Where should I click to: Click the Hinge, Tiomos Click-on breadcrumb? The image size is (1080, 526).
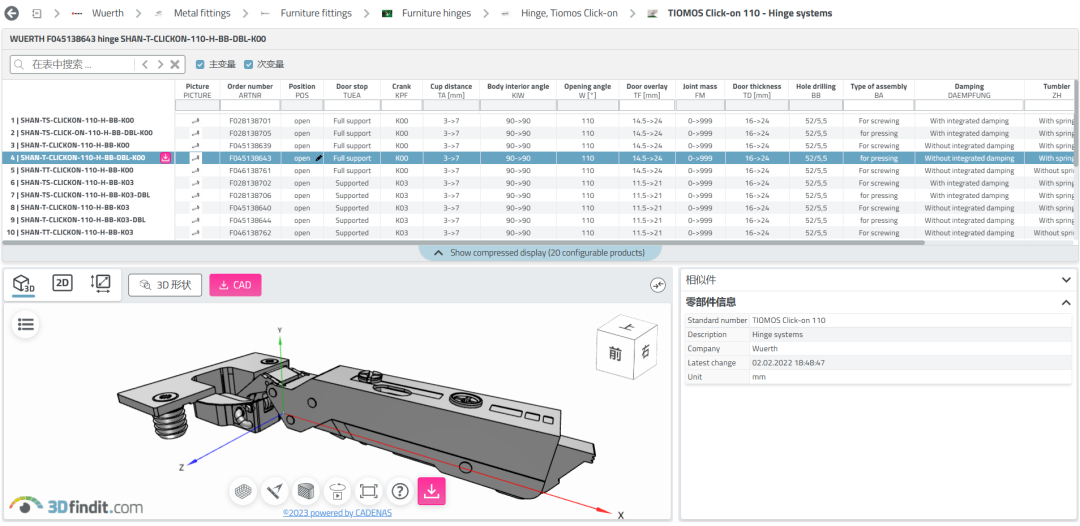pos(570,13)
